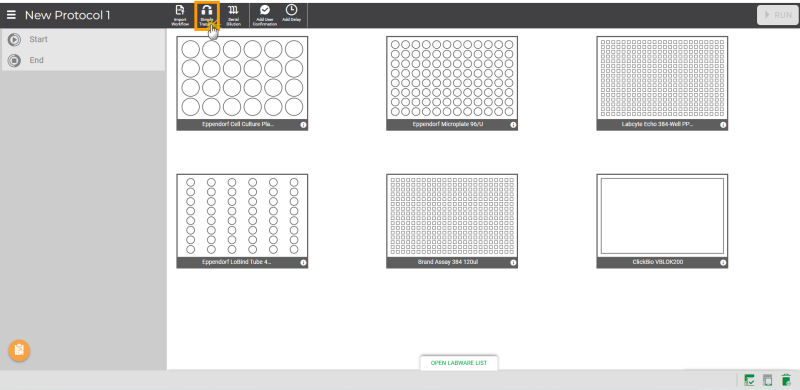Open the labware list
The image size is (800, 390).
(459, 363)
